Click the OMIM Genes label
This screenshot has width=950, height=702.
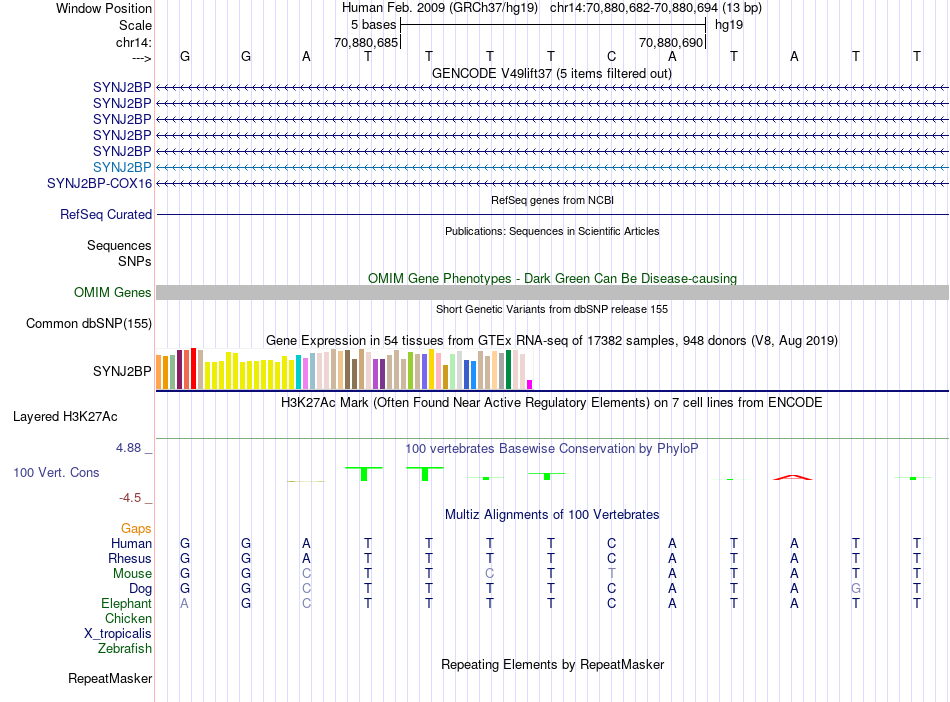(112, 293)
